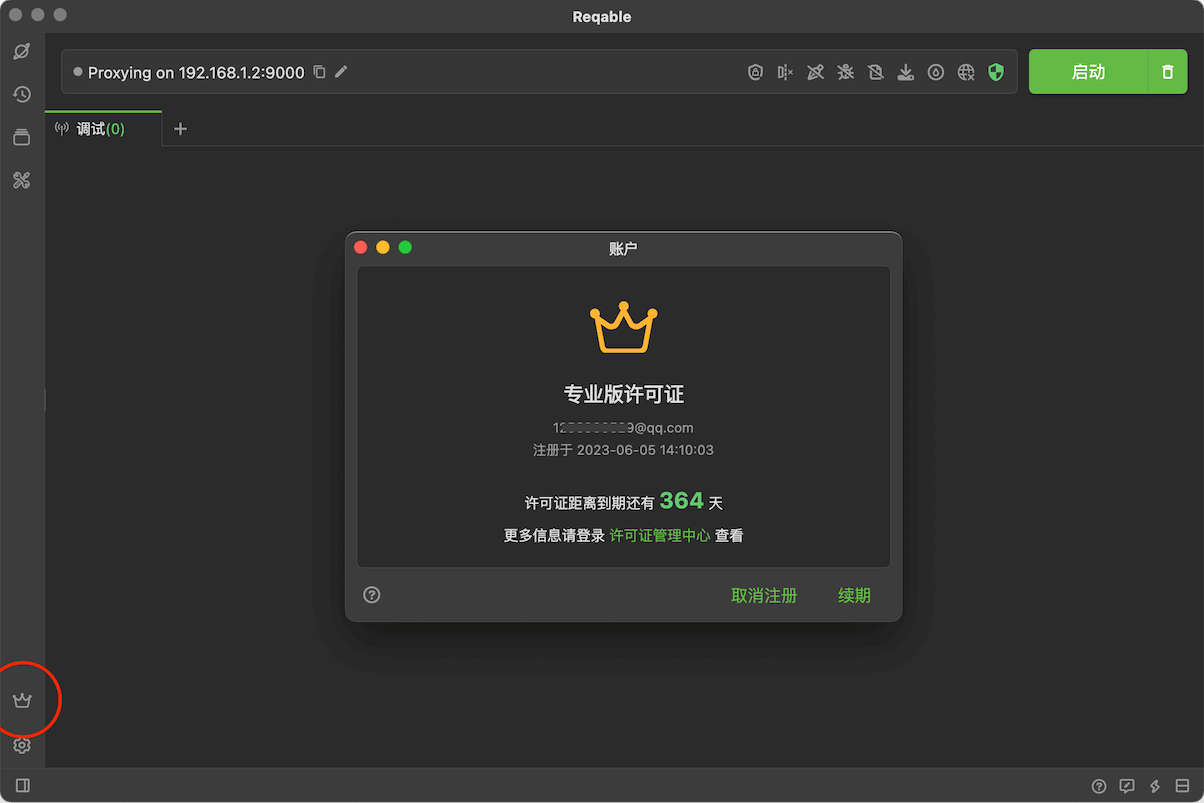The height and width of the screenshot is (803, 1204).
Task: Edit the proxy address with pencil icon
Action: tap(341, 72)
